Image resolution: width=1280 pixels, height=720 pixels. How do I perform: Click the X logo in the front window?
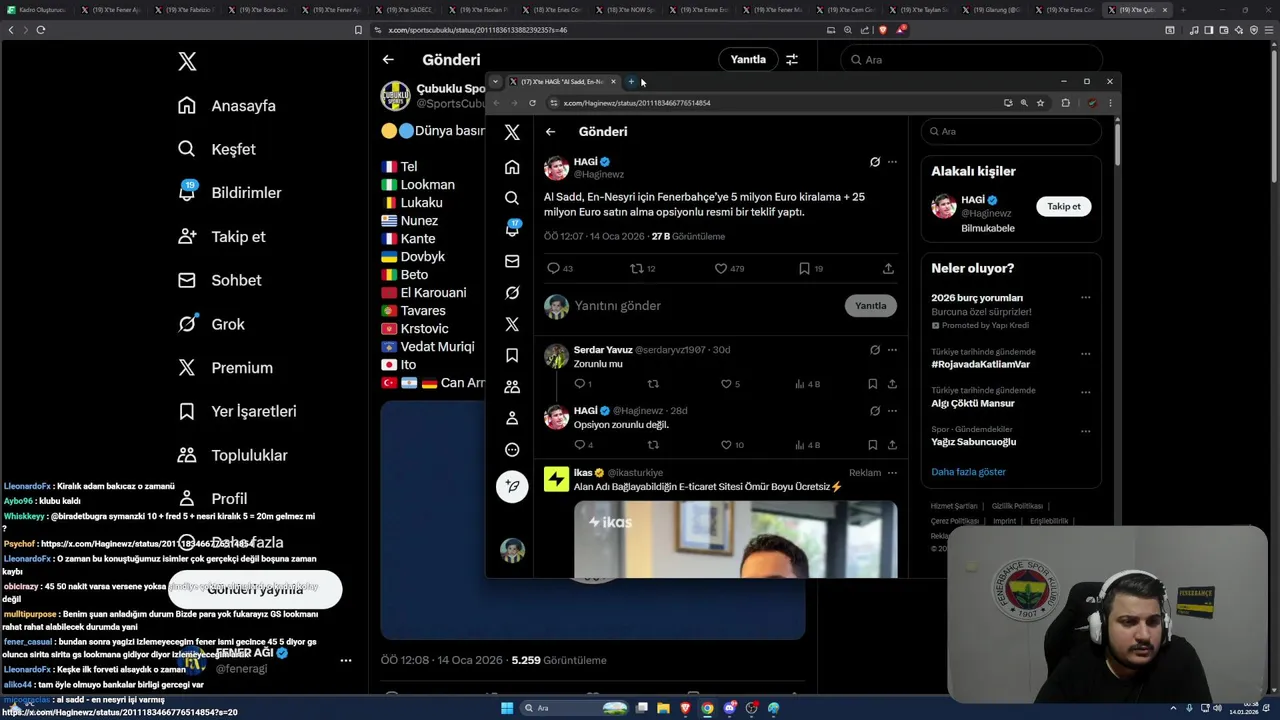(x=512, y=132)
